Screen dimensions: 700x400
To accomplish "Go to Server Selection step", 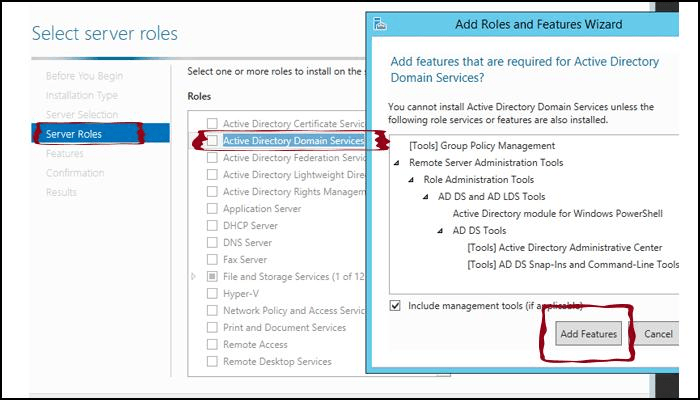I will [x=82, y=114].
